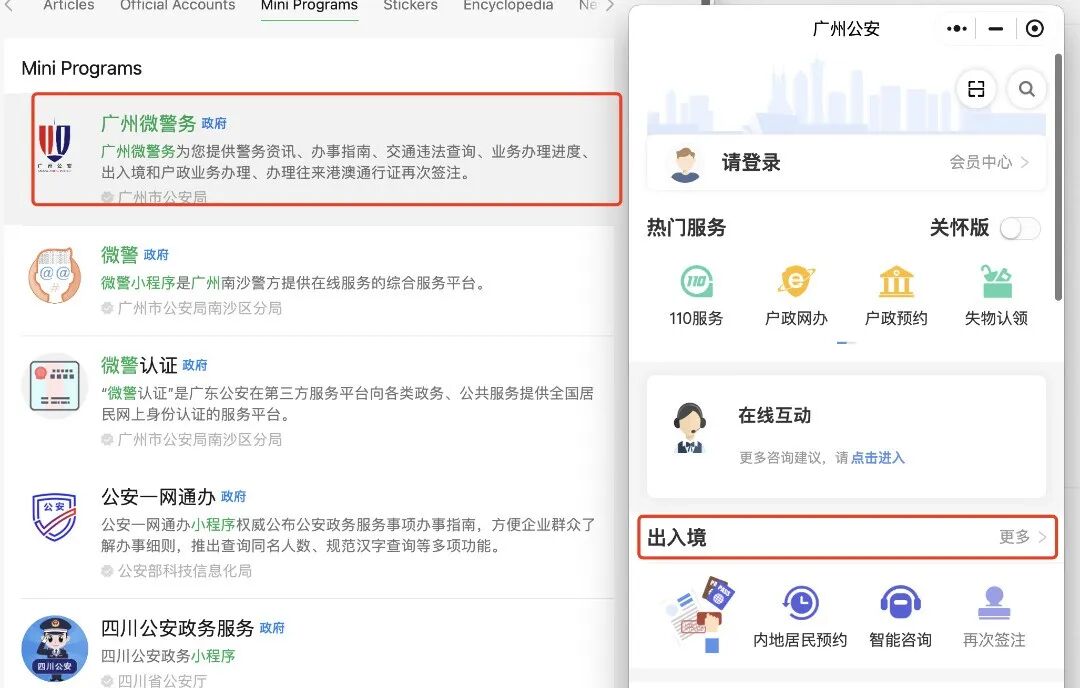
Task: Open the 微警认证 result title
Action: coord(139,365)
